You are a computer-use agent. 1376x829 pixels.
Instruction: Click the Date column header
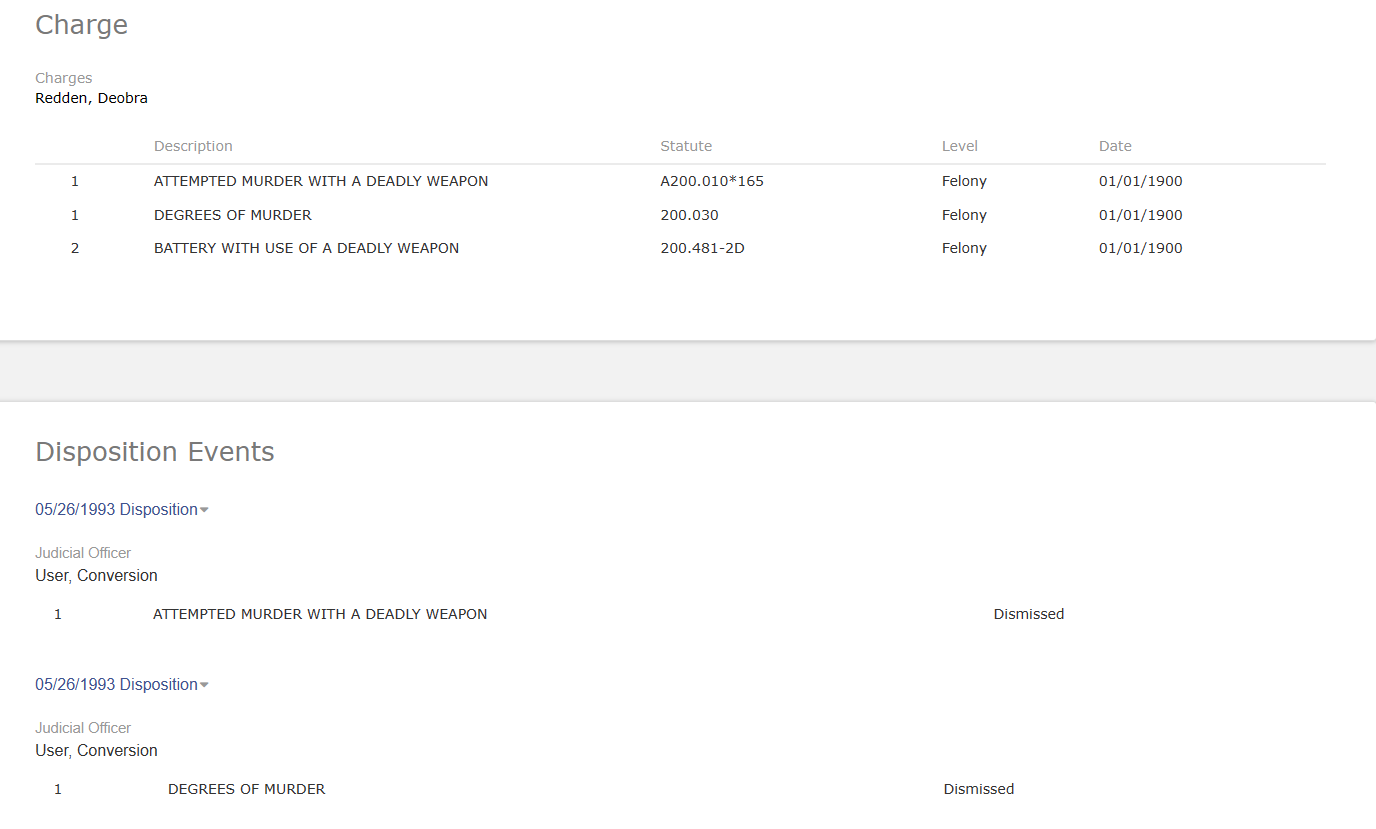point(1115,146)
